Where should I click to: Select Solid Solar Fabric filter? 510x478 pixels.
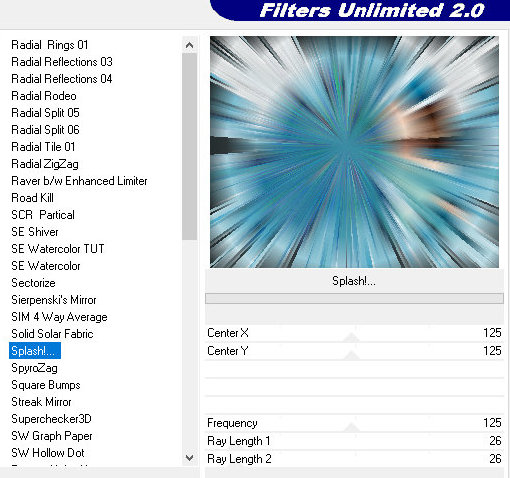tap(52, 334)
